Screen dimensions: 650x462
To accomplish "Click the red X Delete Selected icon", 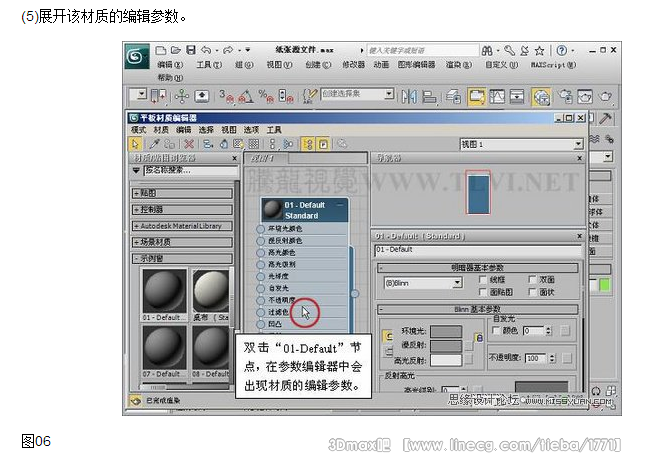I will [189, 144].
